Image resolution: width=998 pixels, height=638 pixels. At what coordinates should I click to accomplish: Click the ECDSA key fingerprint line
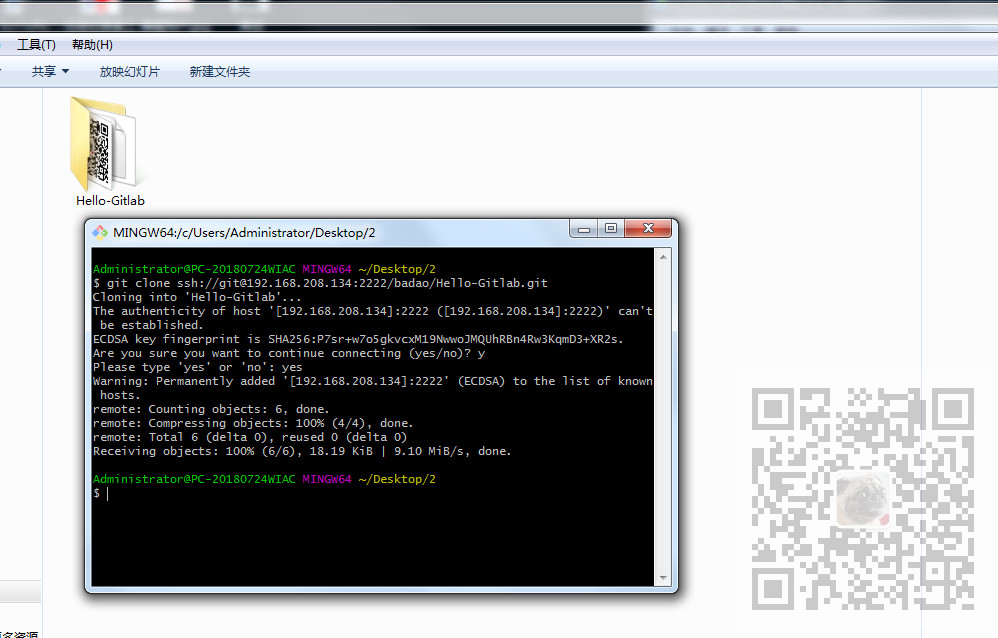pos(358,339)
